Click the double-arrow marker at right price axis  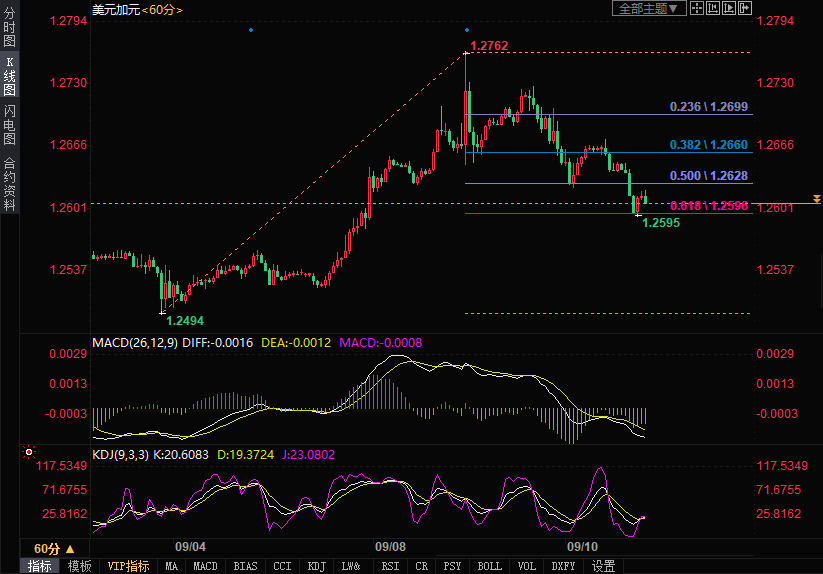point(816,200)
